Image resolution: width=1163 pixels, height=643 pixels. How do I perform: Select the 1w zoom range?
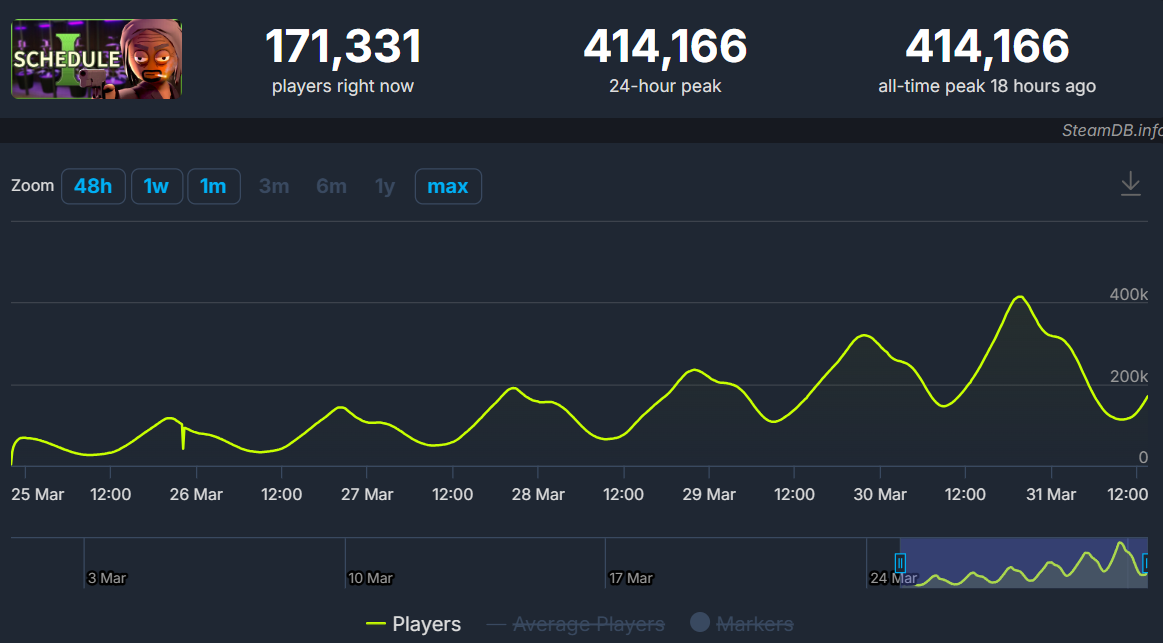pyautogui.click(x=156, y=186)
